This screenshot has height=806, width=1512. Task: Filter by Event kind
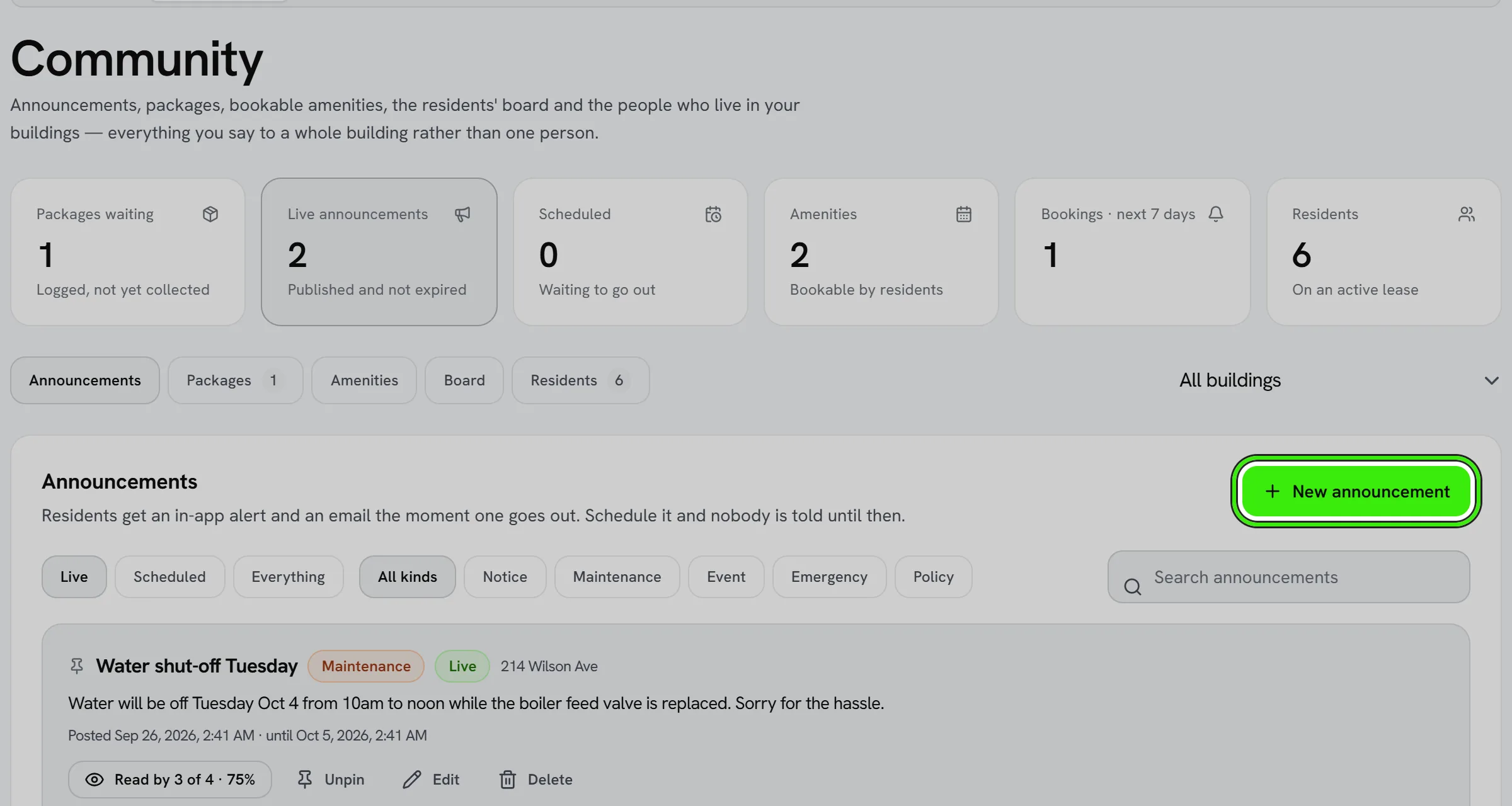coord(726,577)
